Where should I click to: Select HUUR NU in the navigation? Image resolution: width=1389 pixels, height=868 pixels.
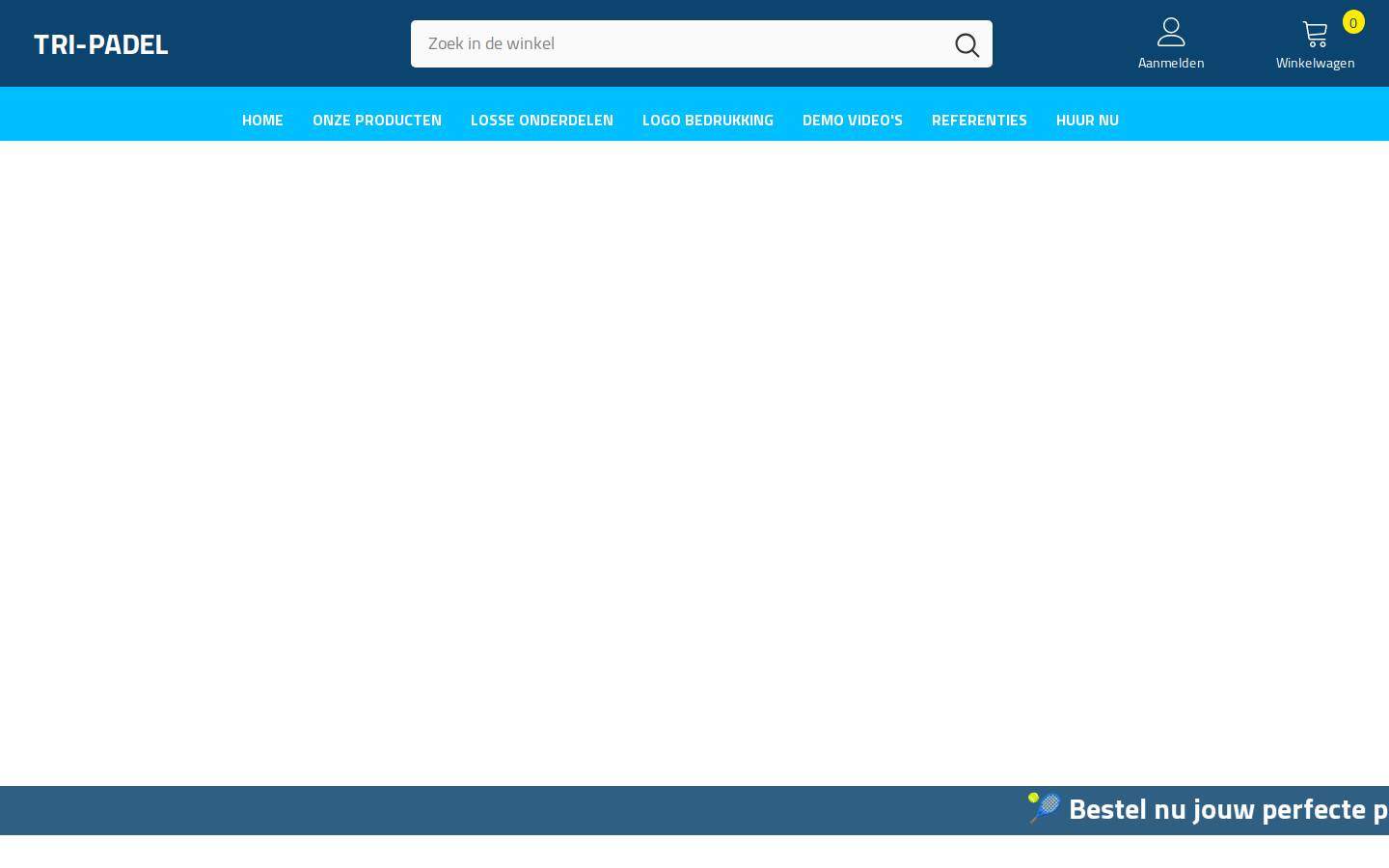[1087, 120]
